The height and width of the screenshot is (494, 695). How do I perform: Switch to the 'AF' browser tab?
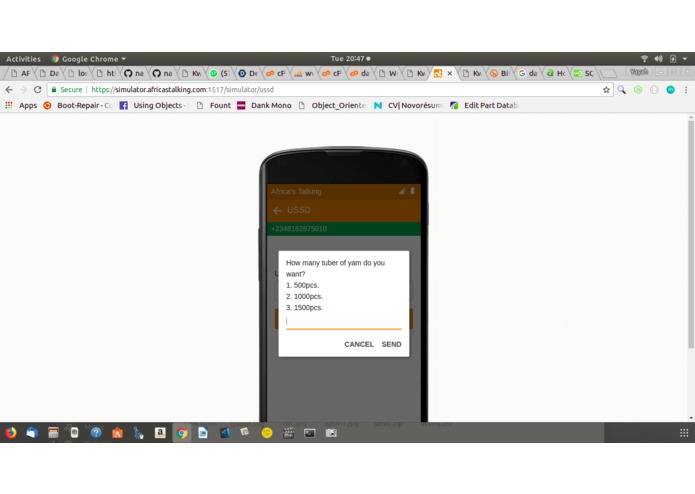(20, 74)
